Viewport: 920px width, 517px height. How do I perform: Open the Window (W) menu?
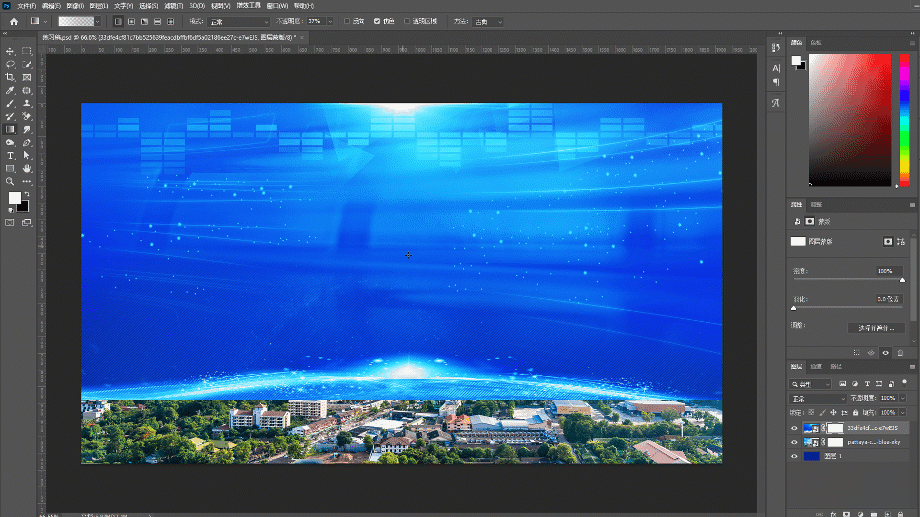coord(277,6)
